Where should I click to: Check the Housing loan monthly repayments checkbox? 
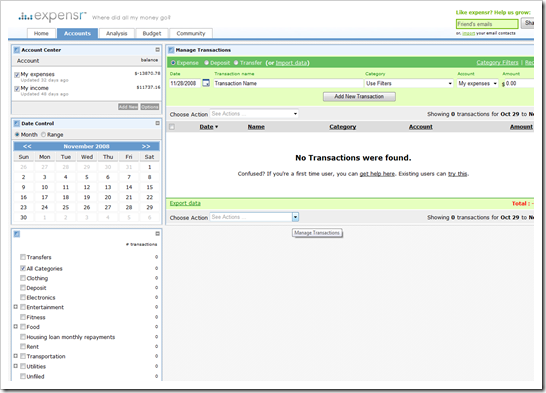[23, 337]
